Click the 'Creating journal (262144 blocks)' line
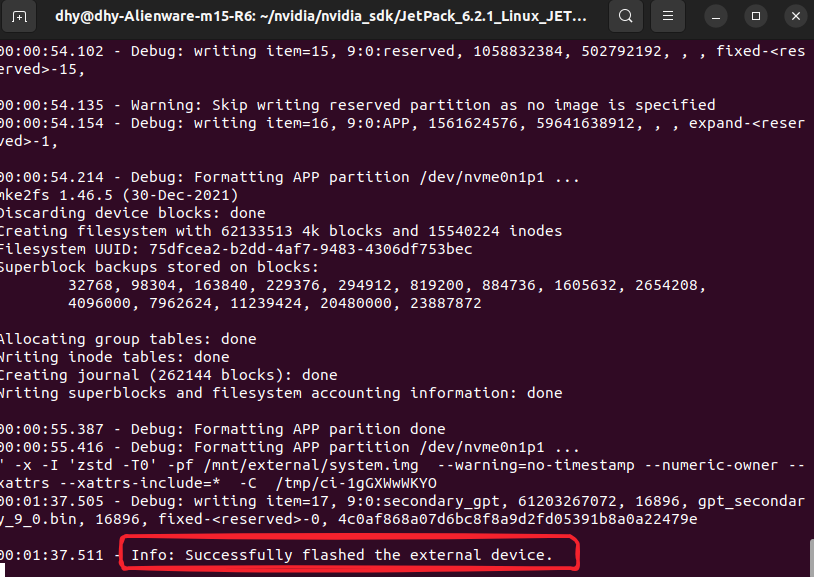Screen dimensions: 814x577 tap(168, 375)
